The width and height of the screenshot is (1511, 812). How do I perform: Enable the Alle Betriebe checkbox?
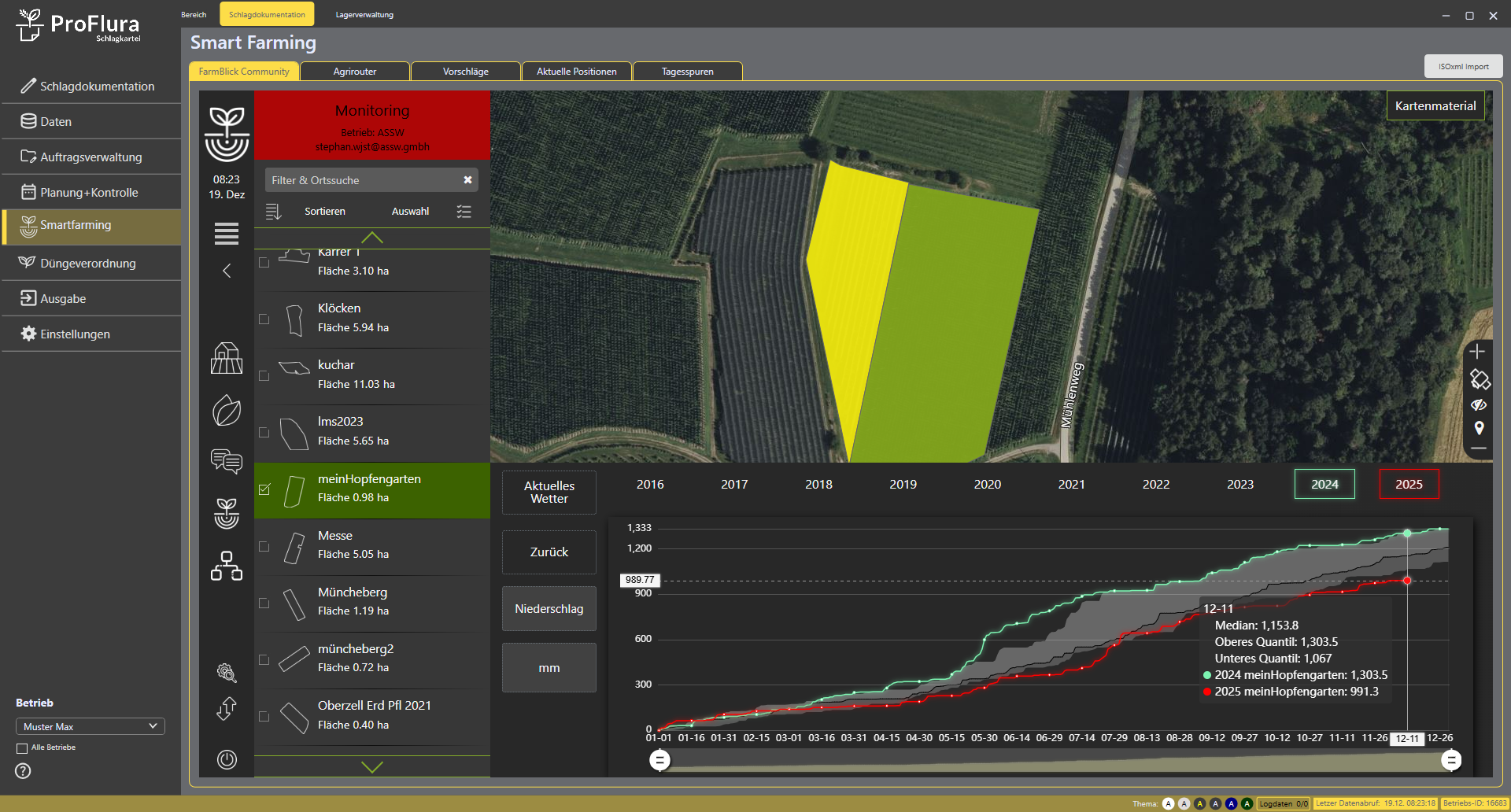click(x=22, y=748)
